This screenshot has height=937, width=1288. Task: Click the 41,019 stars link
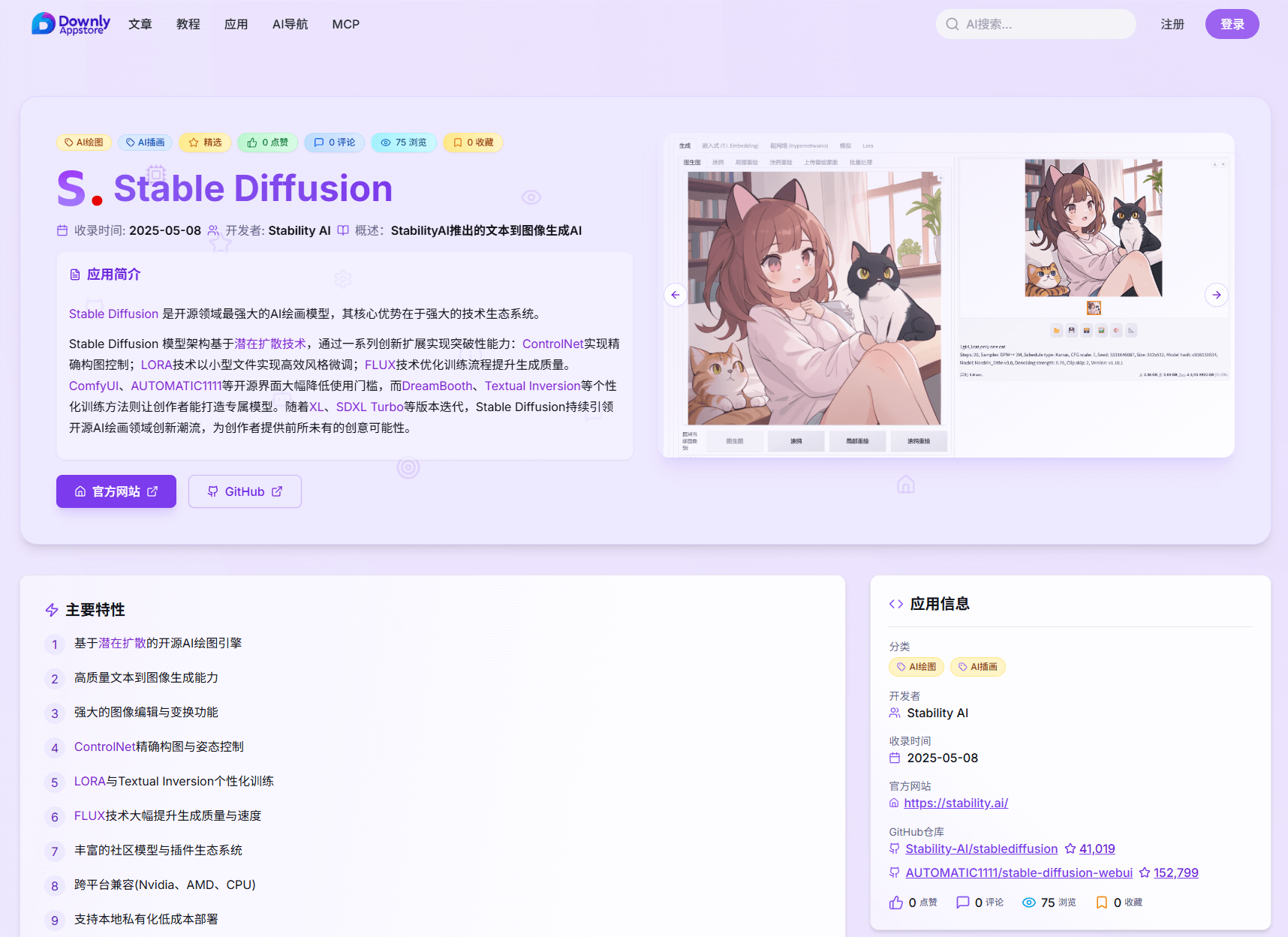pyautogui.click(x=1097, y=848)
